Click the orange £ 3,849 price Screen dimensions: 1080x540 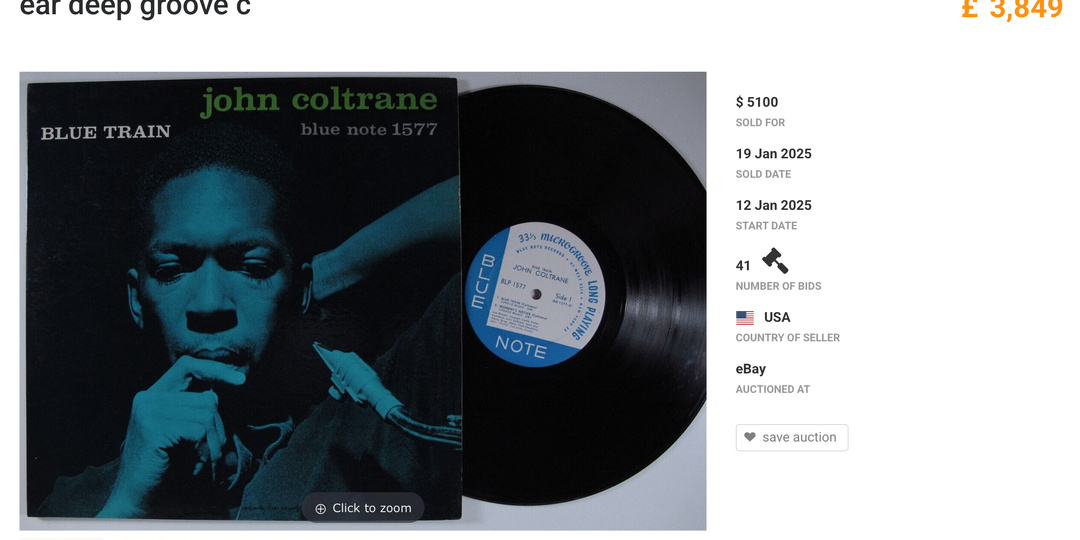pyautogui.click(x=1012, y=9)
